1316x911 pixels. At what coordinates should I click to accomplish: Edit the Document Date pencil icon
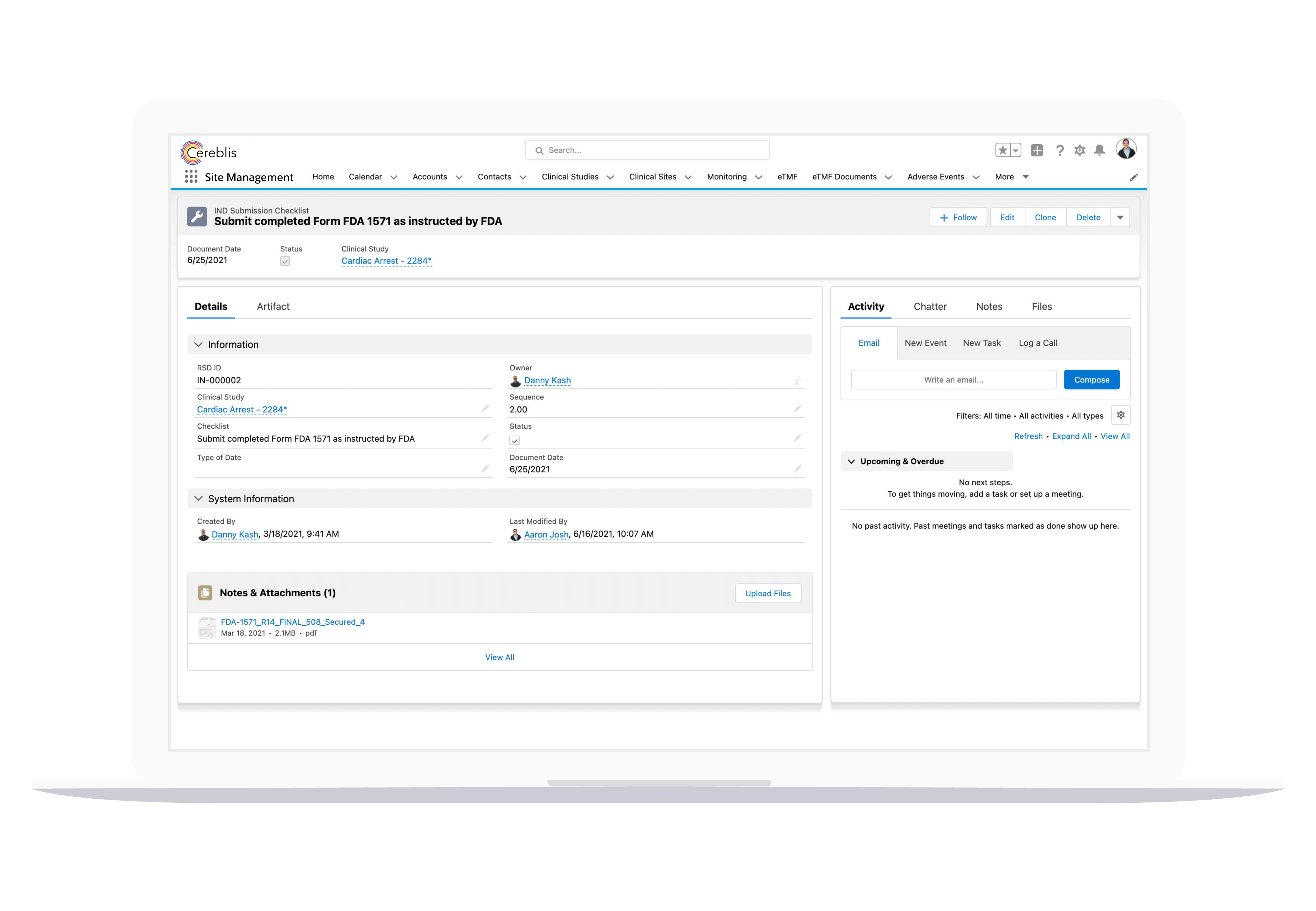(x=798, y=469)
